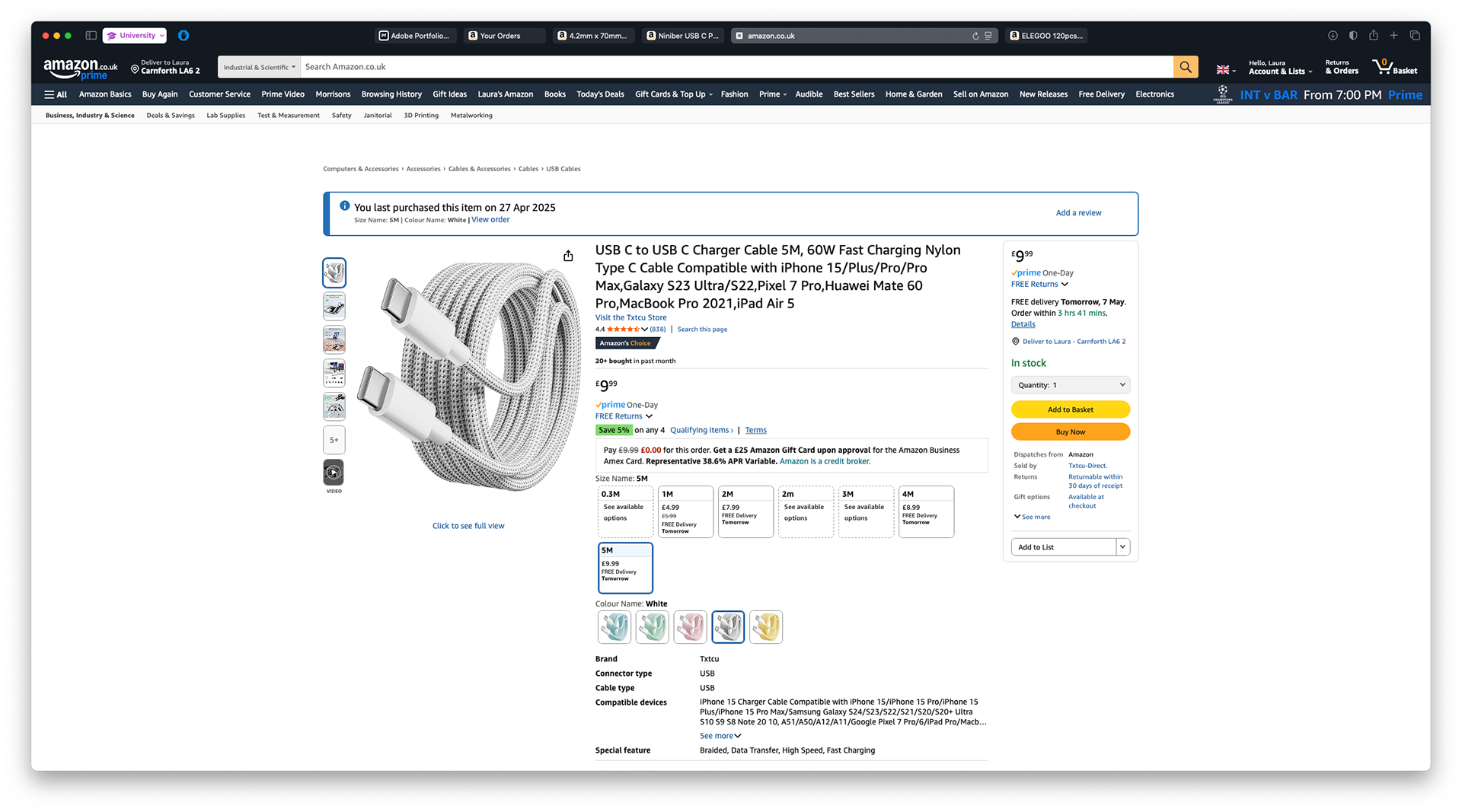
Task: Visit the Txtcu Store link
Action: coord(630,318)
